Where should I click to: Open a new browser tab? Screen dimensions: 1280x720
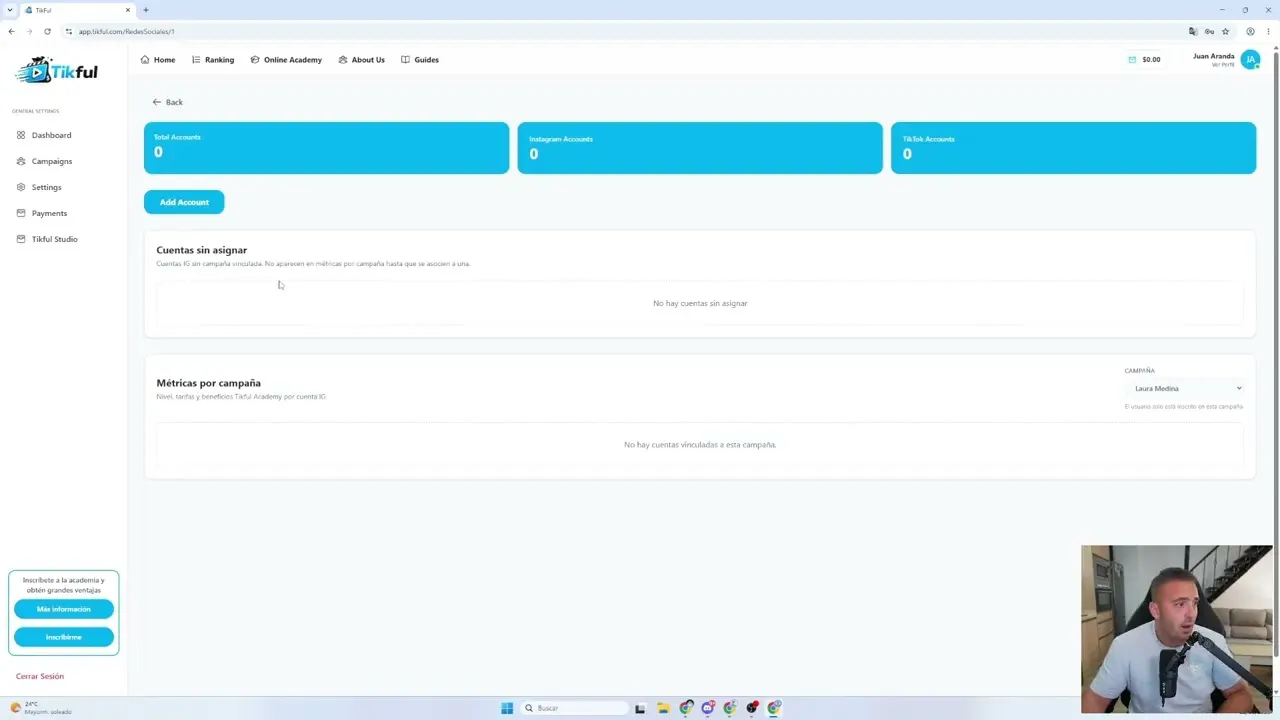pos(146,10)
